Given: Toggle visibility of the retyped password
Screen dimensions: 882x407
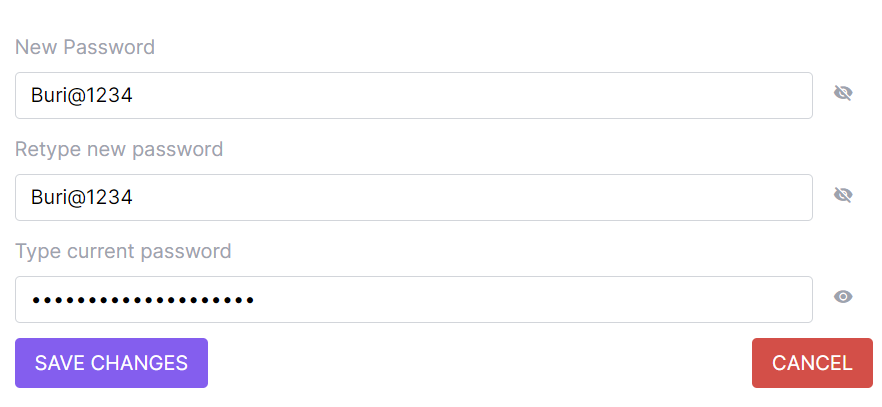Looking at the screenshot, I should (843, 196).
